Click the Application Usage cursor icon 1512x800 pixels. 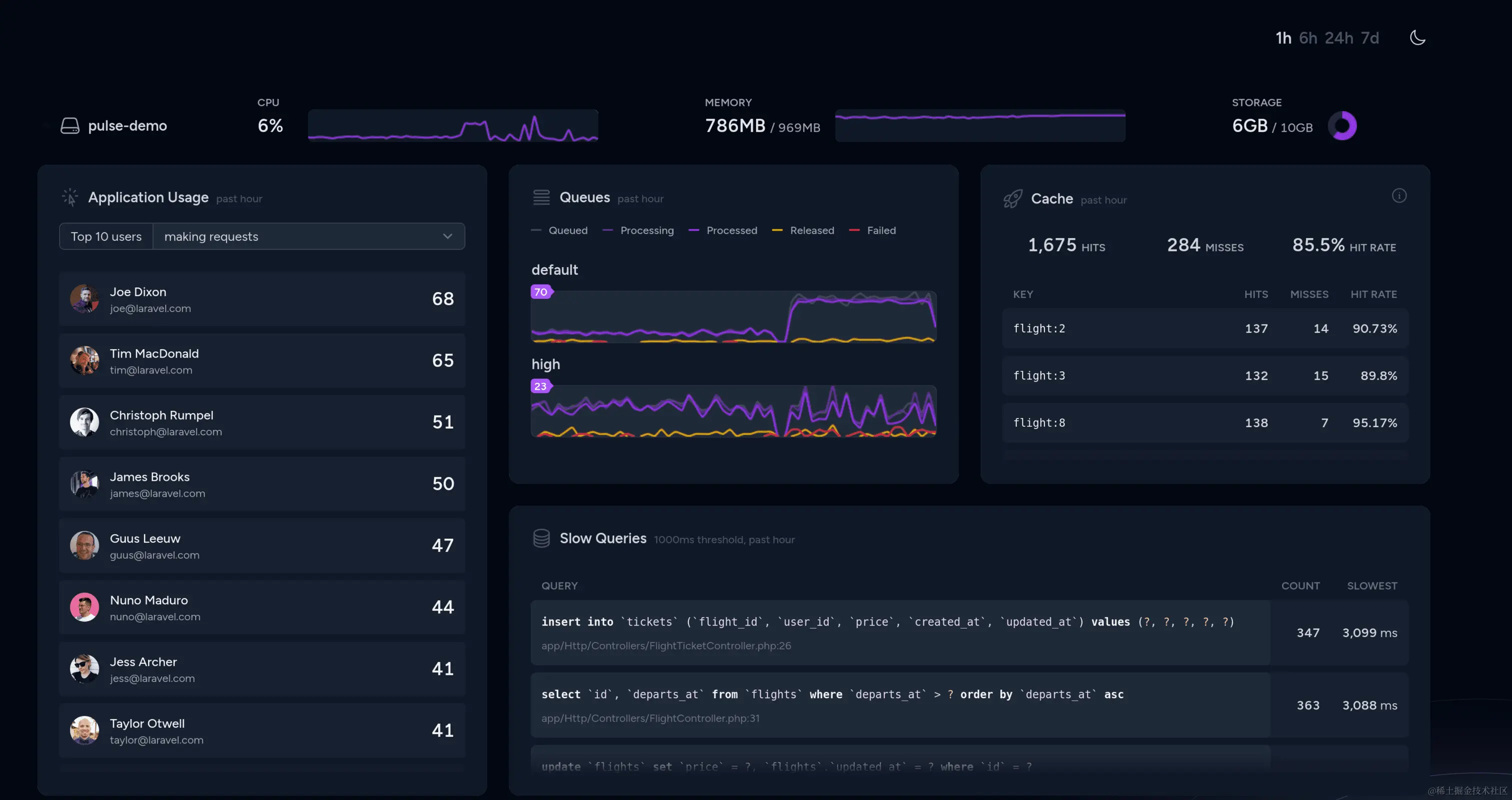click(70, 197)
